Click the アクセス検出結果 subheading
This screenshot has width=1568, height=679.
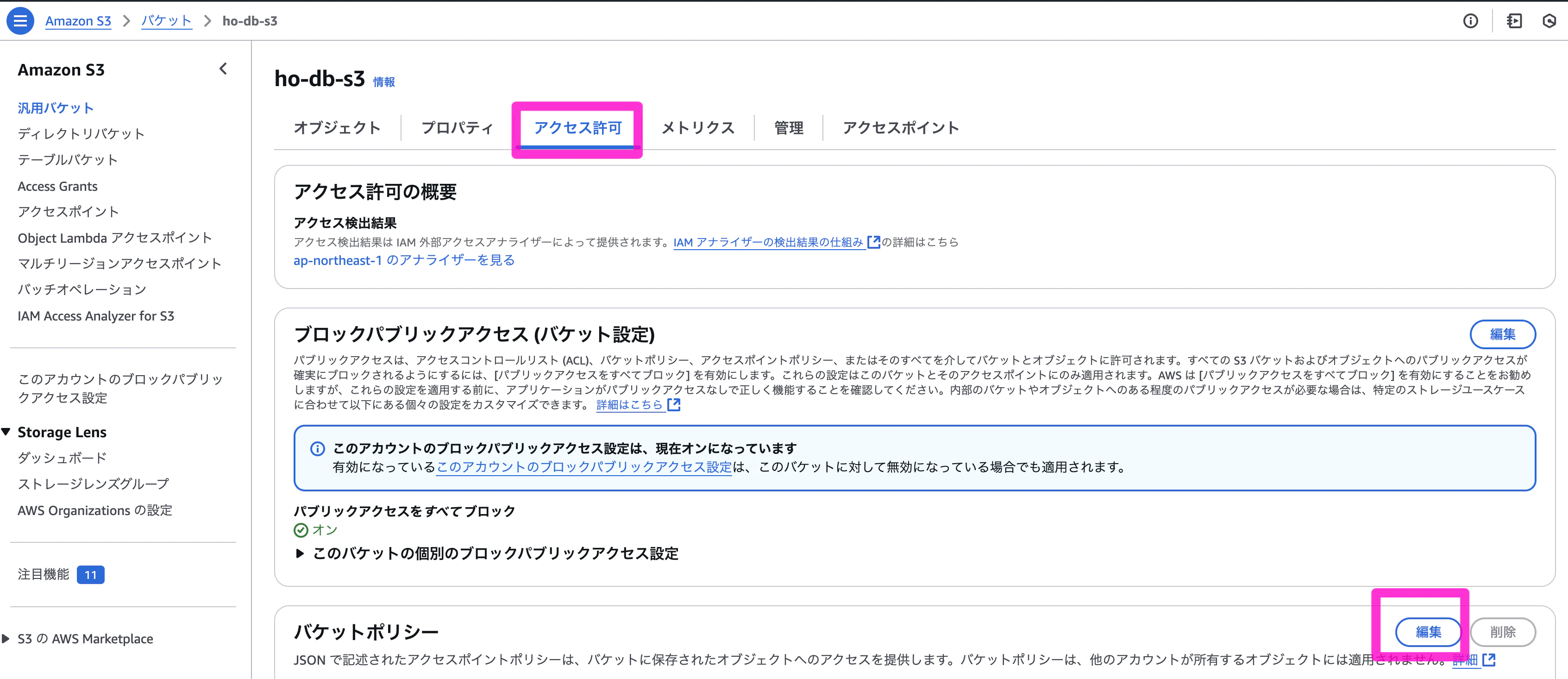(x=345, y=223)
